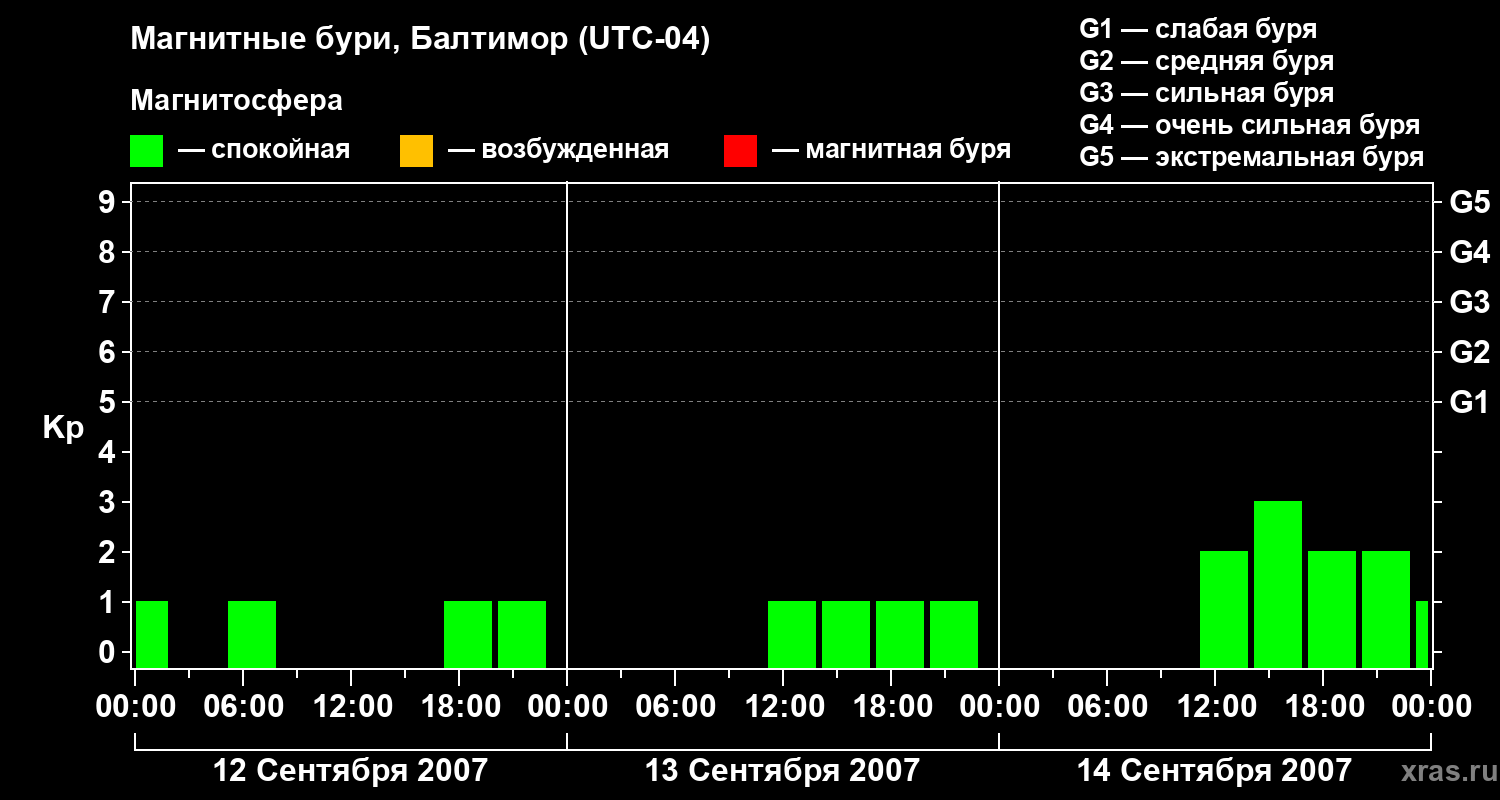Click the '12:00' label above '13 Сентября 2007'
This screenshot has width=1500, height=800.
coord(783,707)
